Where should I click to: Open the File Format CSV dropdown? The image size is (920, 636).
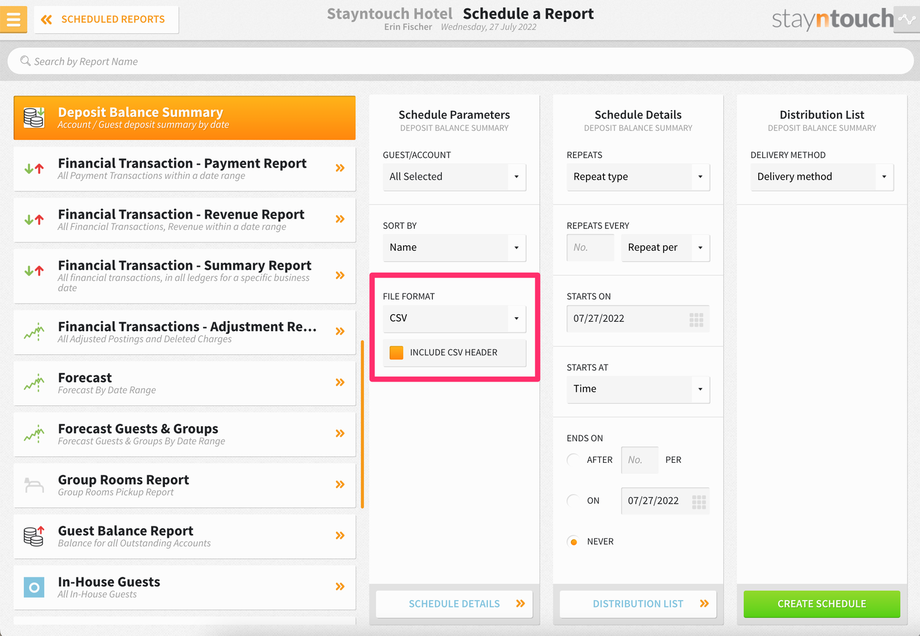[454, 318]
